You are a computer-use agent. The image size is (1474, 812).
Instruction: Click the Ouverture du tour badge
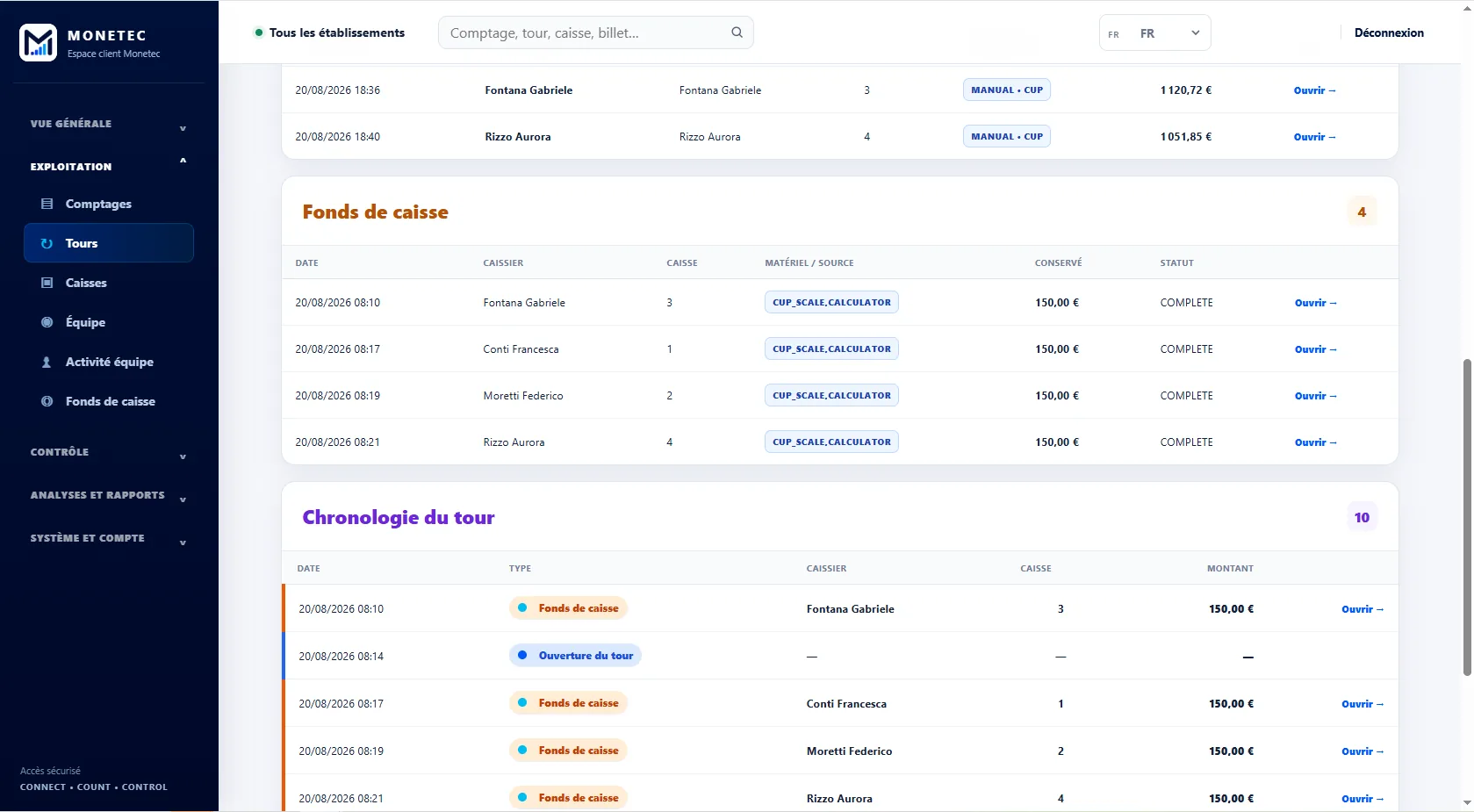(575, 656)
